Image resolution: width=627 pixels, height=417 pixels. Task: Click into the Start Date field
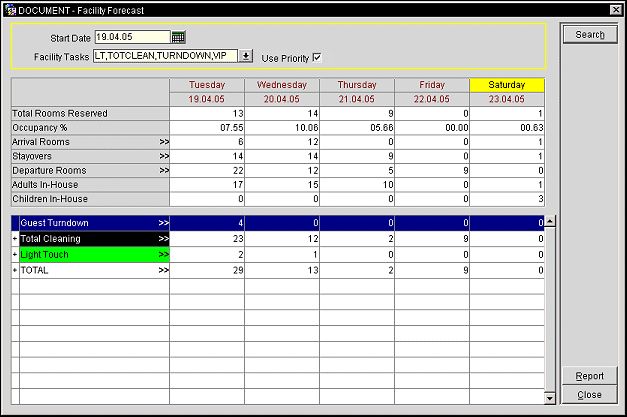coord(132,37)
